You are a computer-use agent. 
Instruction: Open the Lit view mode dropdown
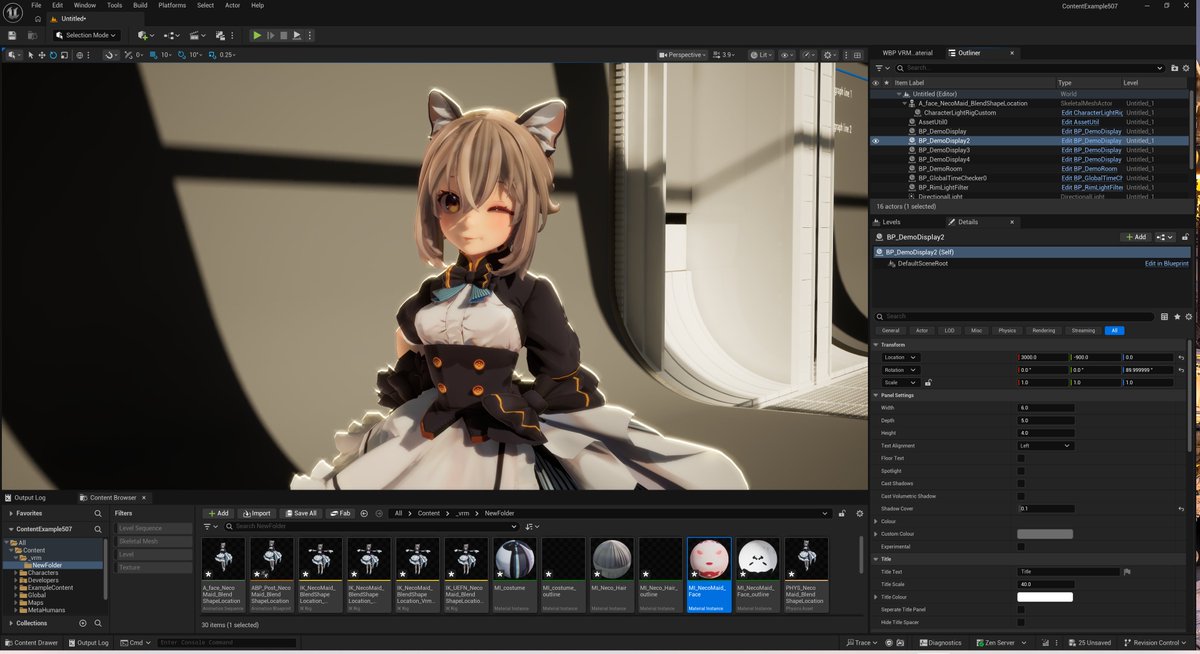click(762, 55)
